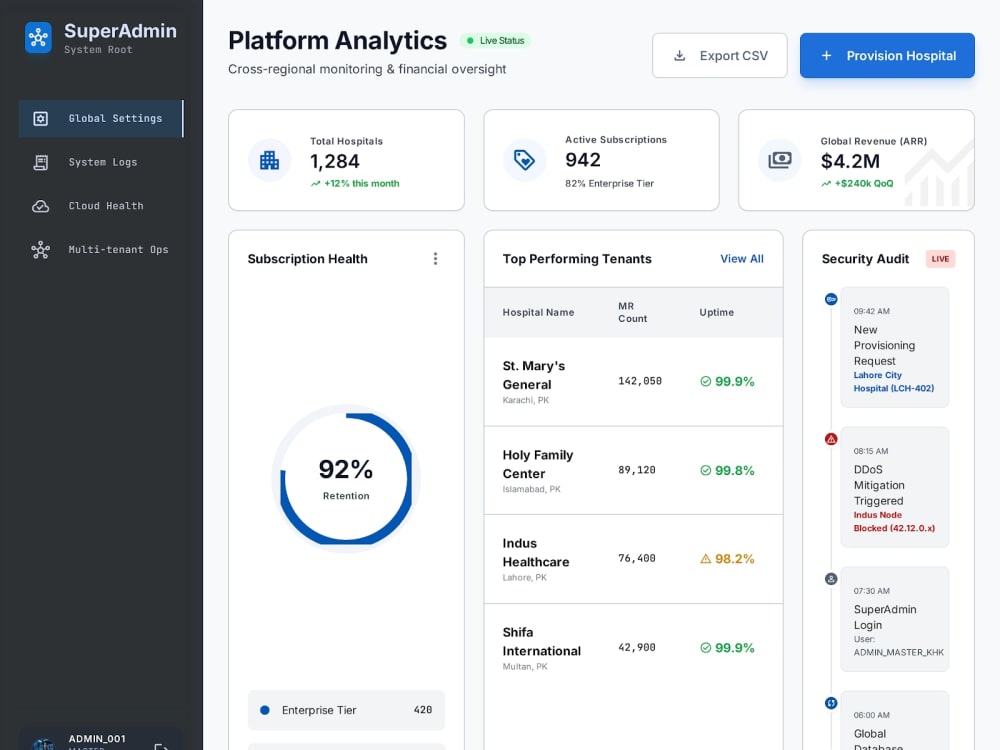Screen dimensions: 1000x750
Task: Open Cloud Health in sidebar
Action: click(101, 206)
